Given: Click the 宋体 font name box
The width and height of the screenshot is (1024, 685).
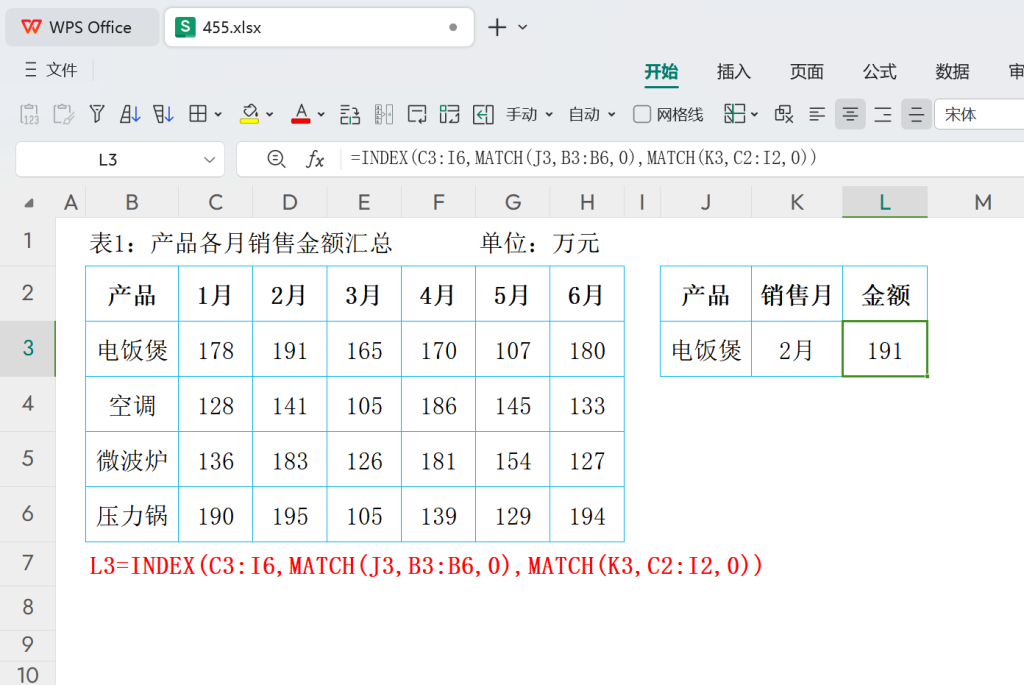Looking at the screenshot, I should pyautogui.click(x=980, y=115).
